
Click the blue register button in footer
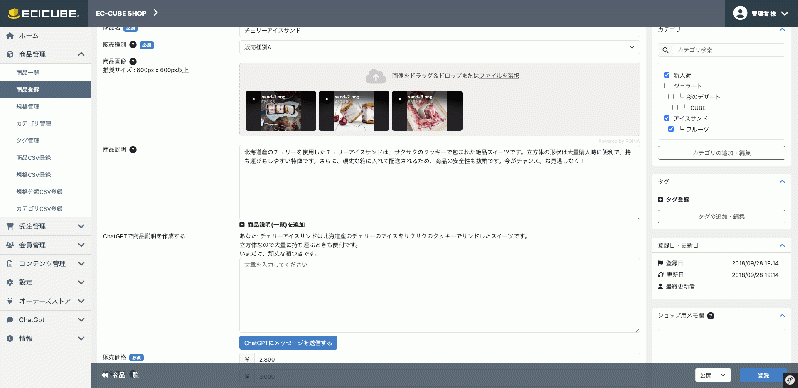pos(763,375)
